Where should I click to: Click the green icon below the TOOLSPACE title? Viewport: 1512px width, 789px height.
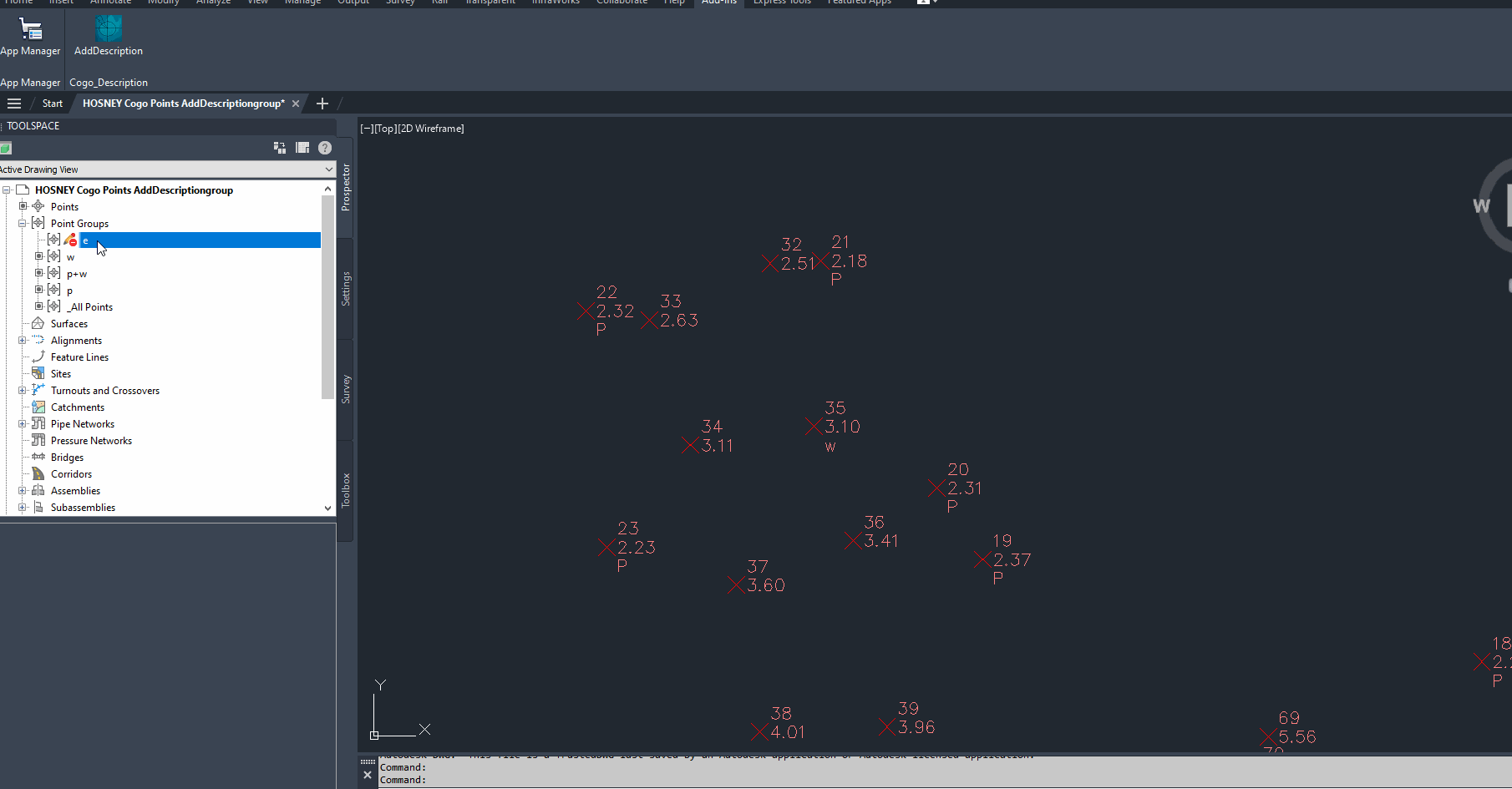coord(5,149)
